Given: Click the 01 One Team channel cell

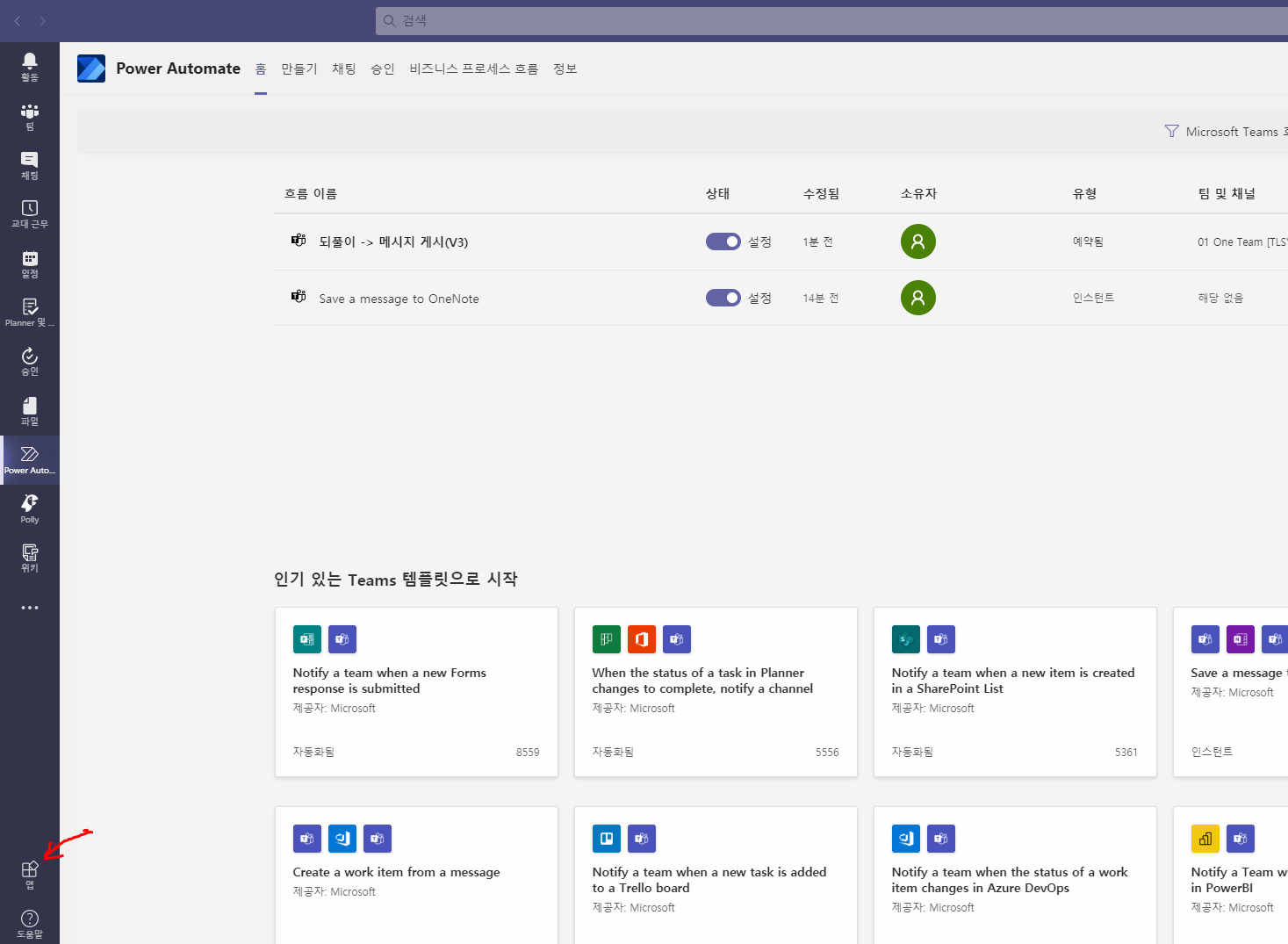Looking at the screenshot, I should (1242, 242).
